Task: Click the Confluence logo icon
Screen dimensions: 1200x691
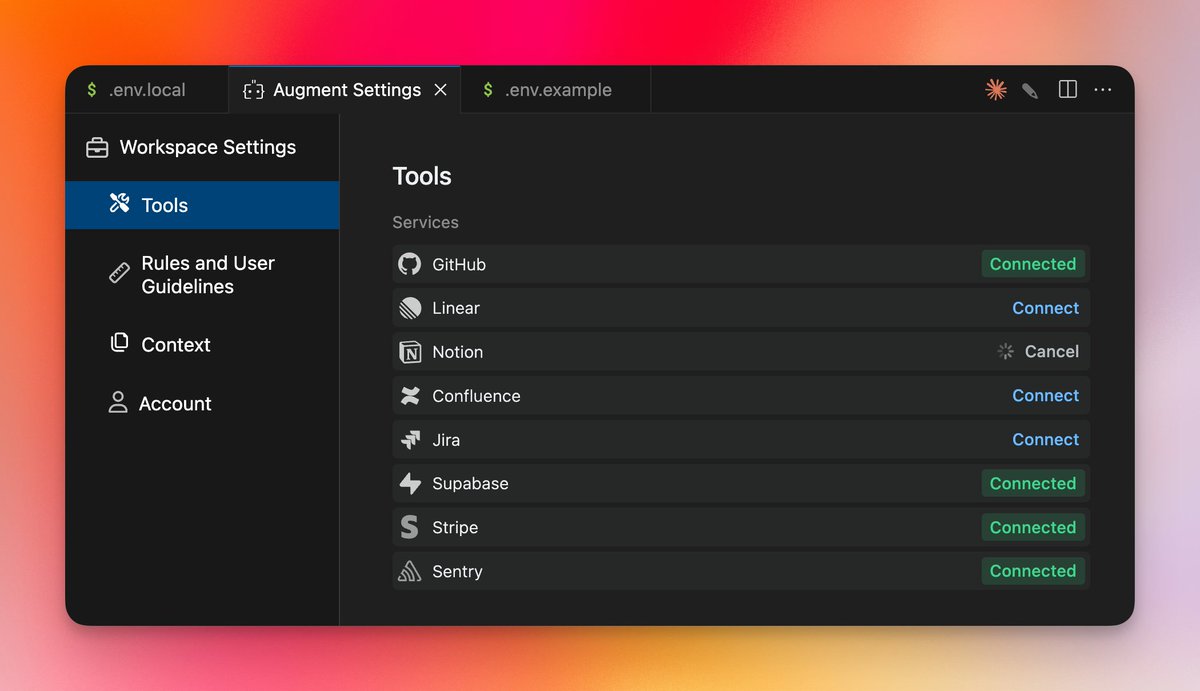Action: point(410,396)
